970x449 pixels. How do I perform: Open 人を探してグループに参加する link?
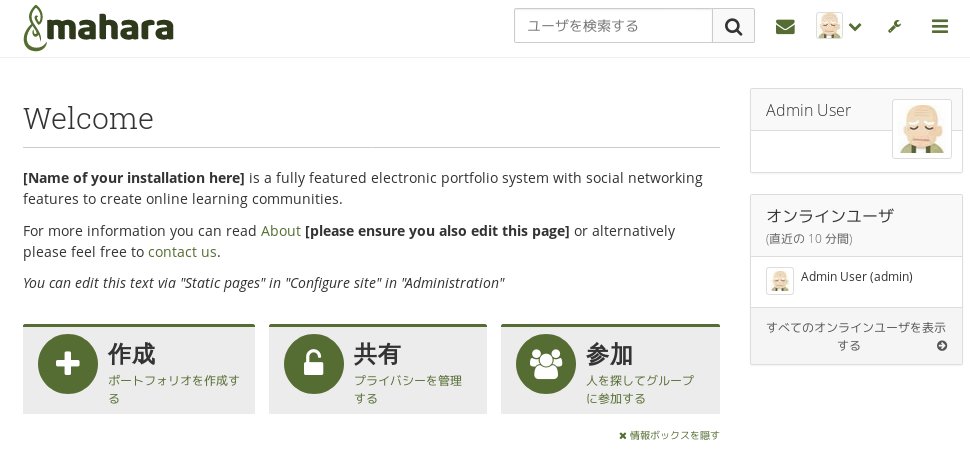click(640, 389)
